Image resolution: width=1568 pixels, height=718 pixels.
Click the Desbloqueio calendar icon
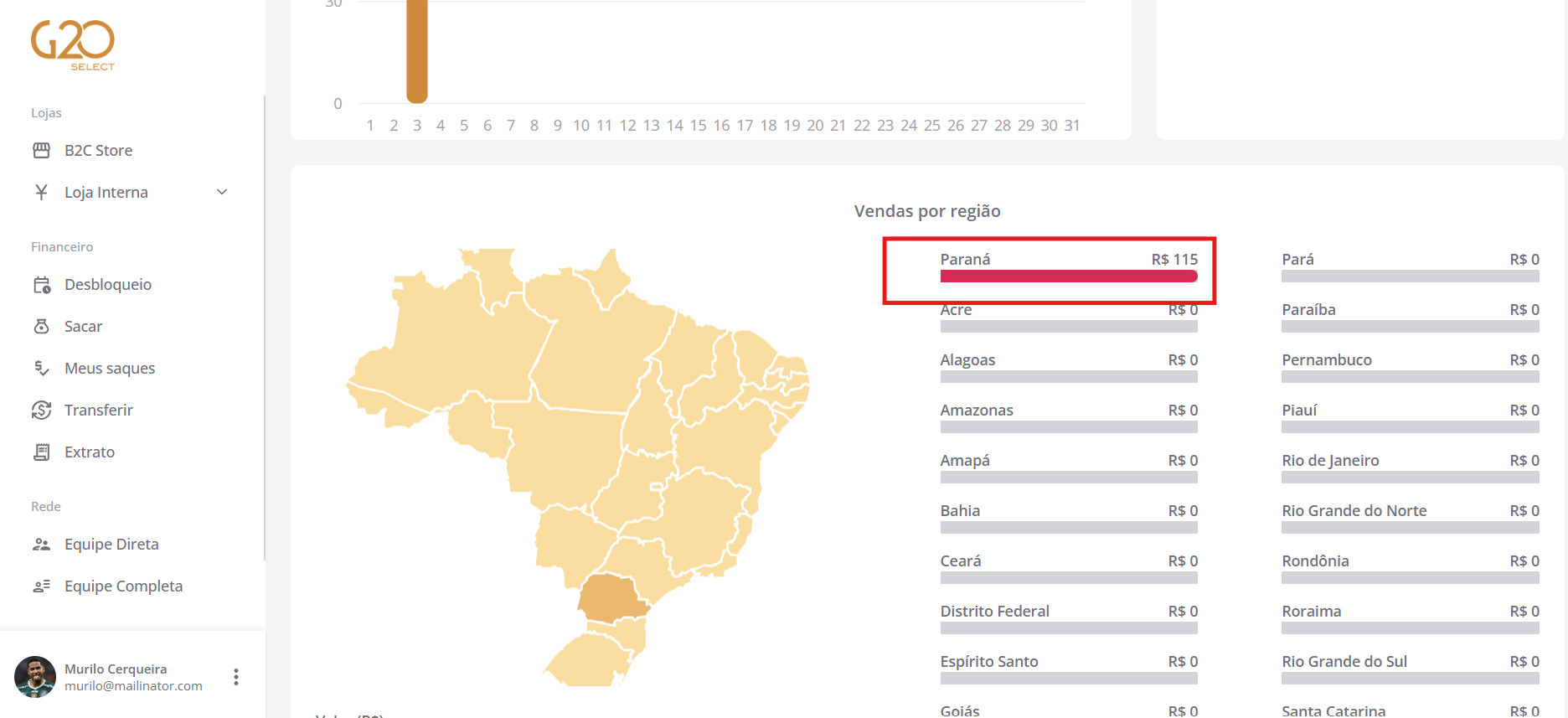[41, 285]
